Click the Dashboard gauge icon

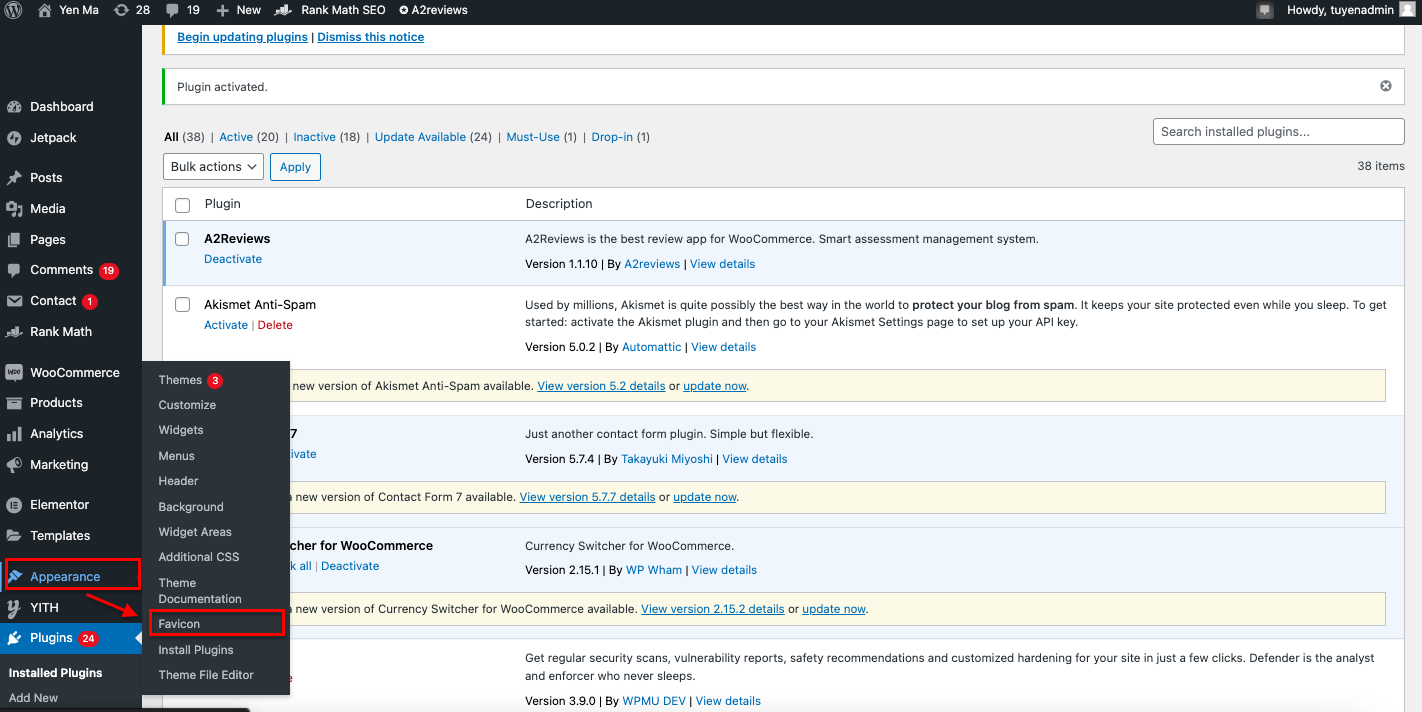[x=14, y=107]
